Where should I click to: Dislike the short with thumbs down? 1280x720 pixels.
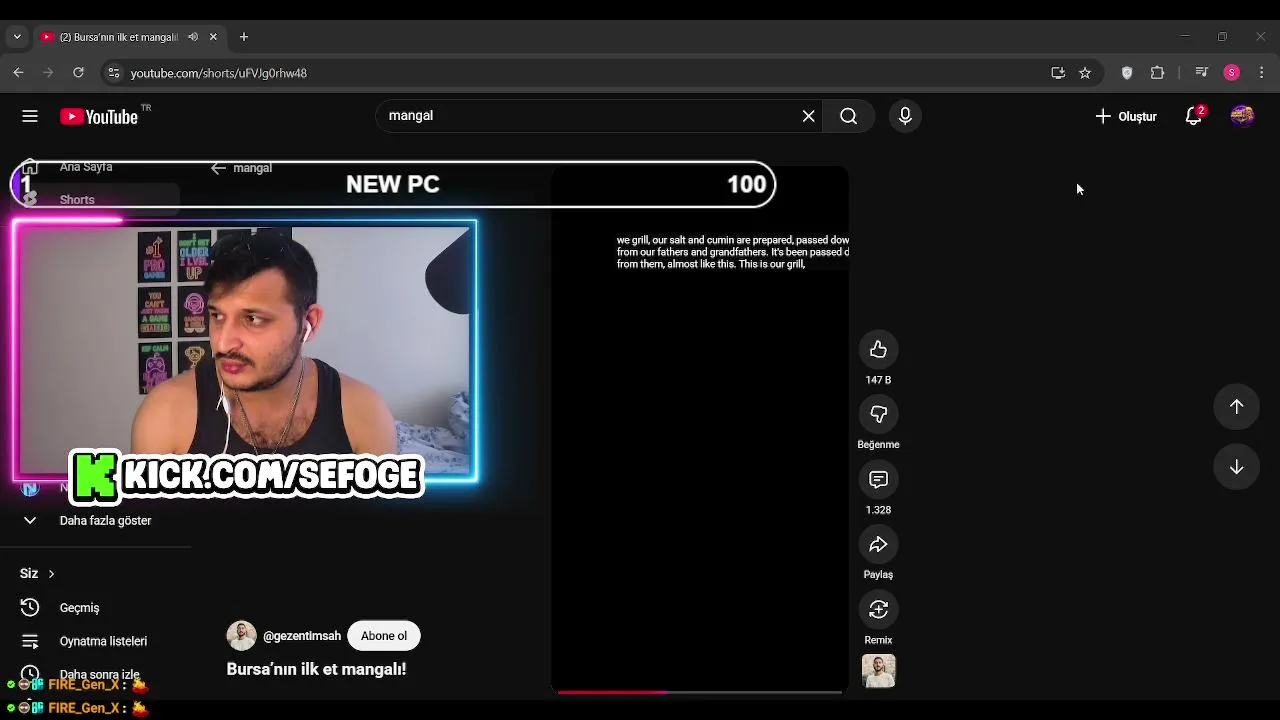(x=878, y=414)
